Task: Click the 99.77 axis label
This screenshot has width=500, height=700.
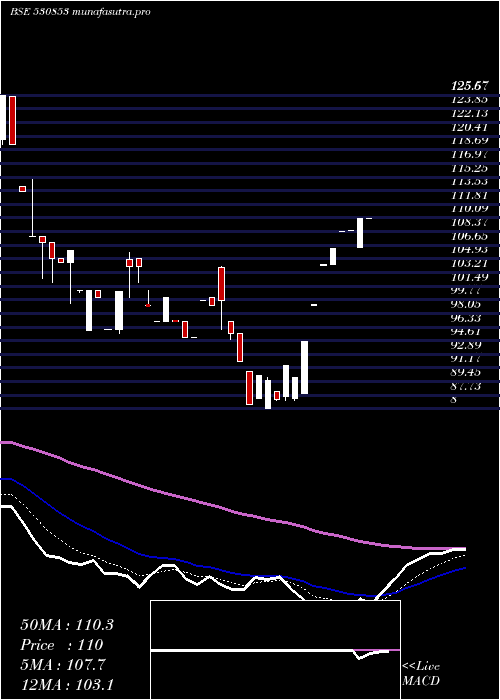Action: (467, 291)
